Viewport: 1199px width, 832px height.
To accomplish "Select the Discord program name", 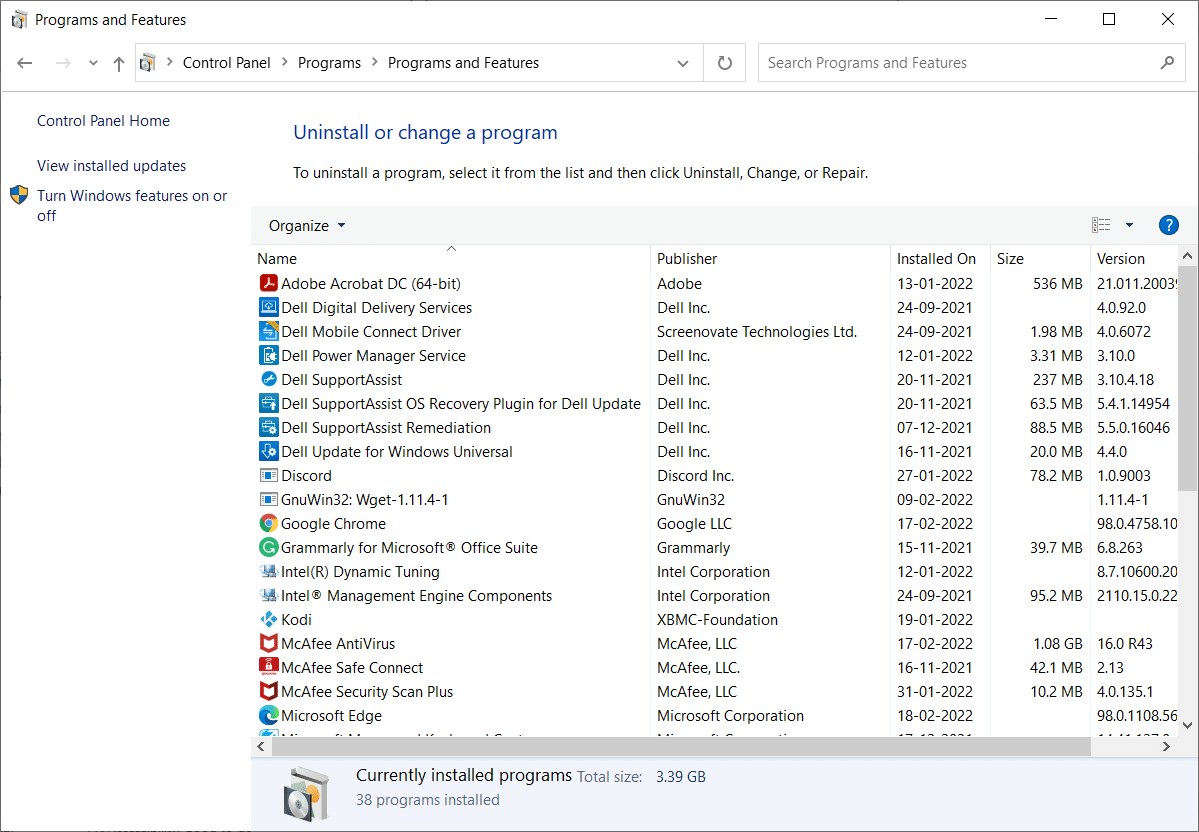I will tap(307, 476).
